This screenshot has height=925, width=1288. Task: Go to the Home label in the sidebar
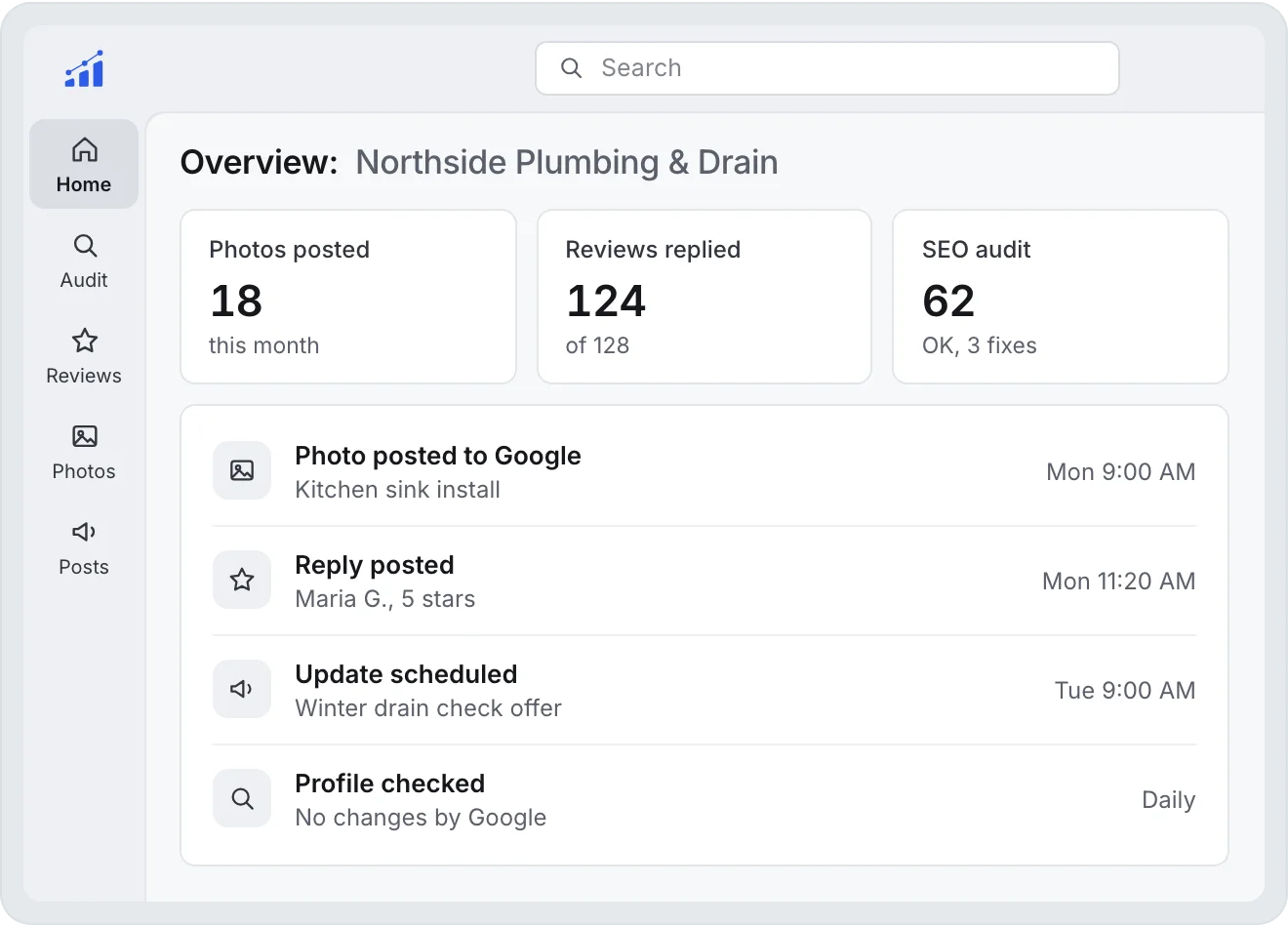coord(84,184)
